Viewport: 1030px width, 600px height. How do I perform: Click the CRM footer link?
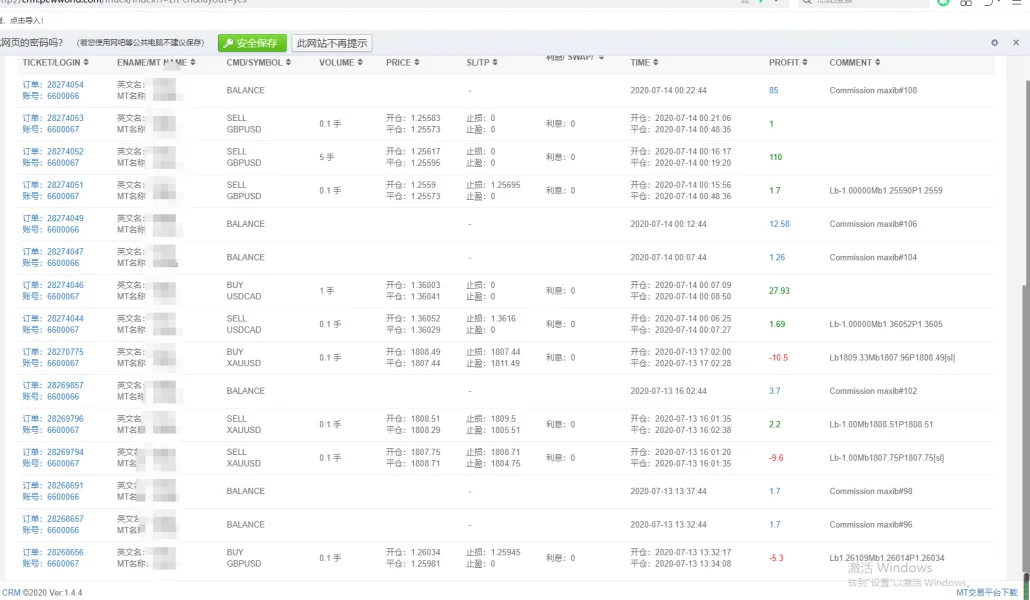click(11, 593)
